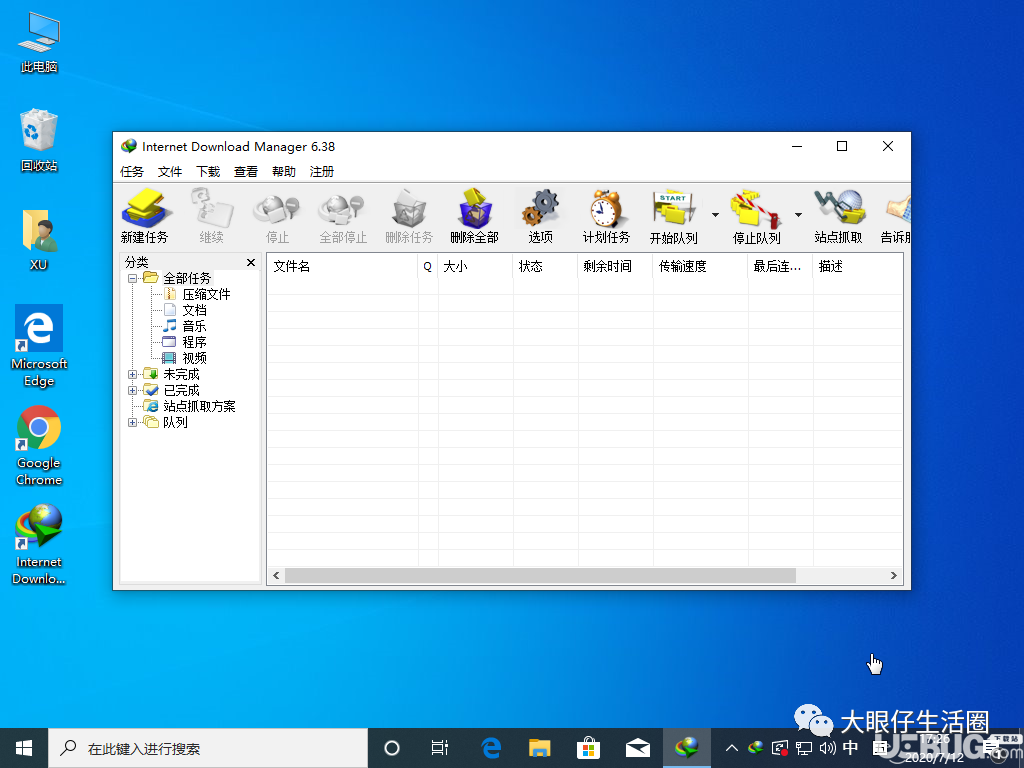Select 视频 category
This screenshot has height=768, width=1024.
tap(185, 359)
